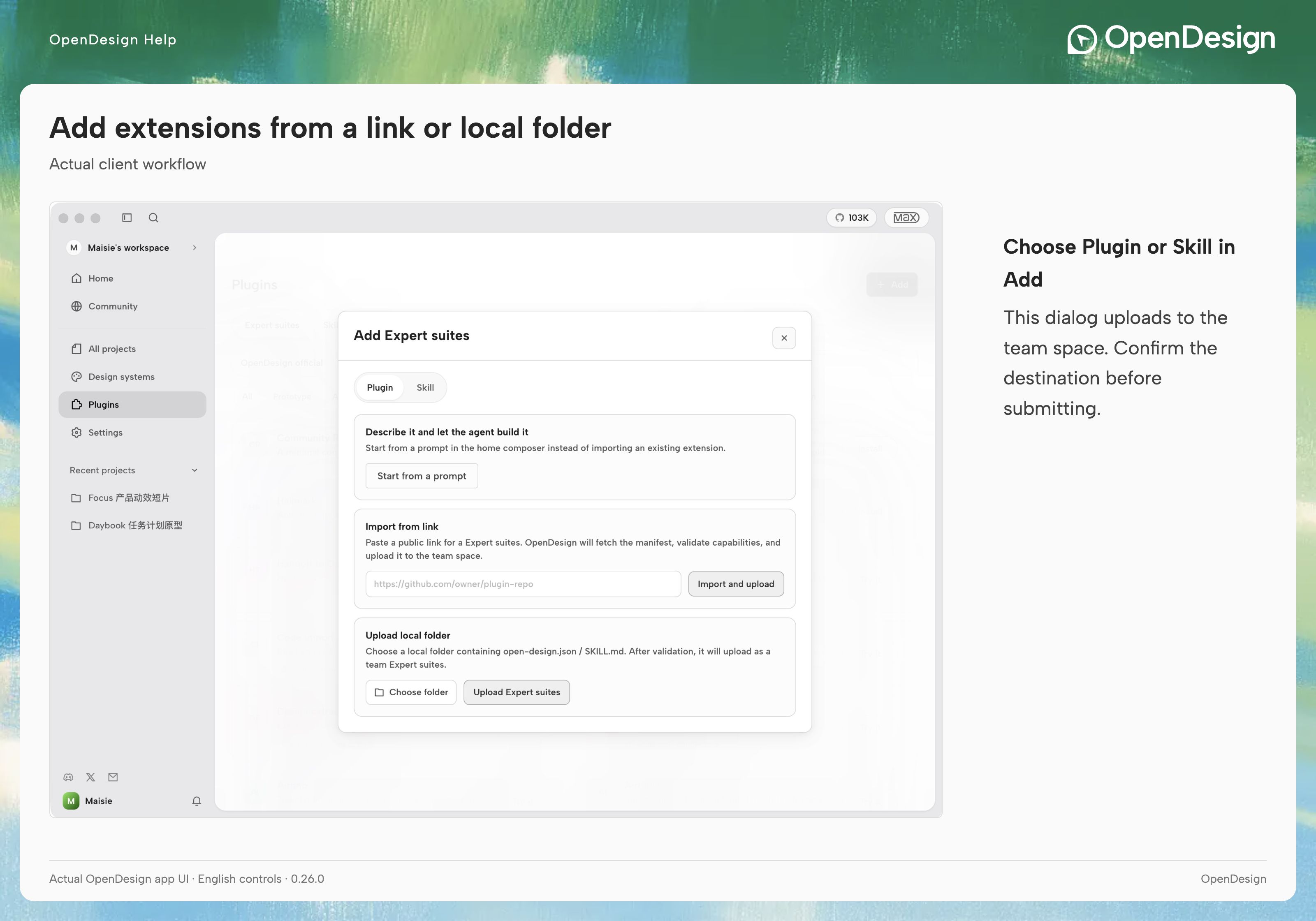
Task: Select Plugins in the sidebar
Action: pyautogui.click(x=132, y=405)
